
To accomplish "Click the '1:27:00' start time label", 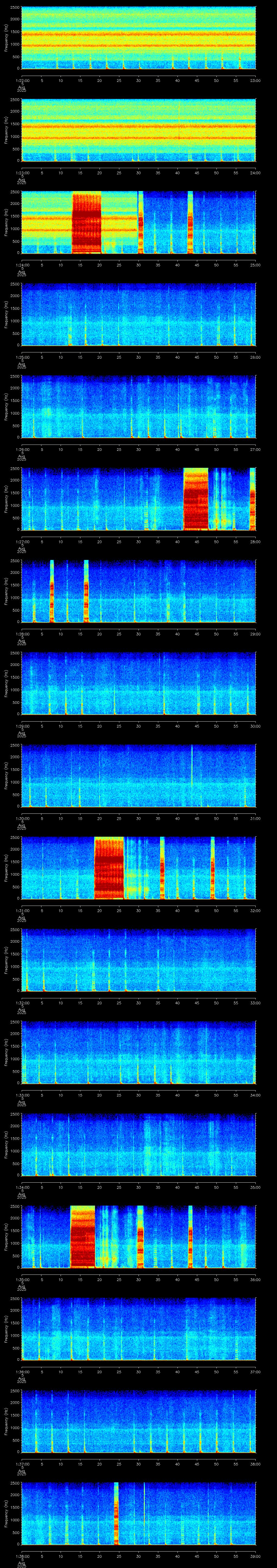I will point(22,542).
